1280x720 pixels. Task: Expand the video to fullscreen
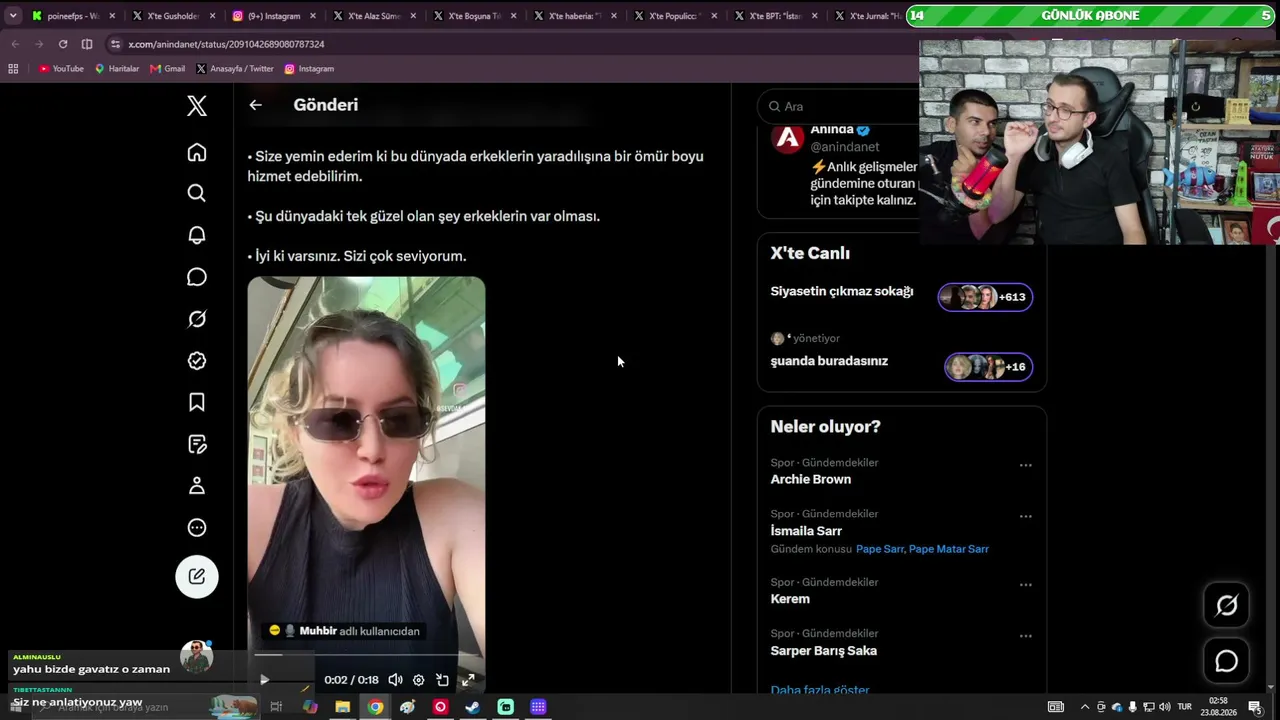pyautogui.click(x=467, y=680)
